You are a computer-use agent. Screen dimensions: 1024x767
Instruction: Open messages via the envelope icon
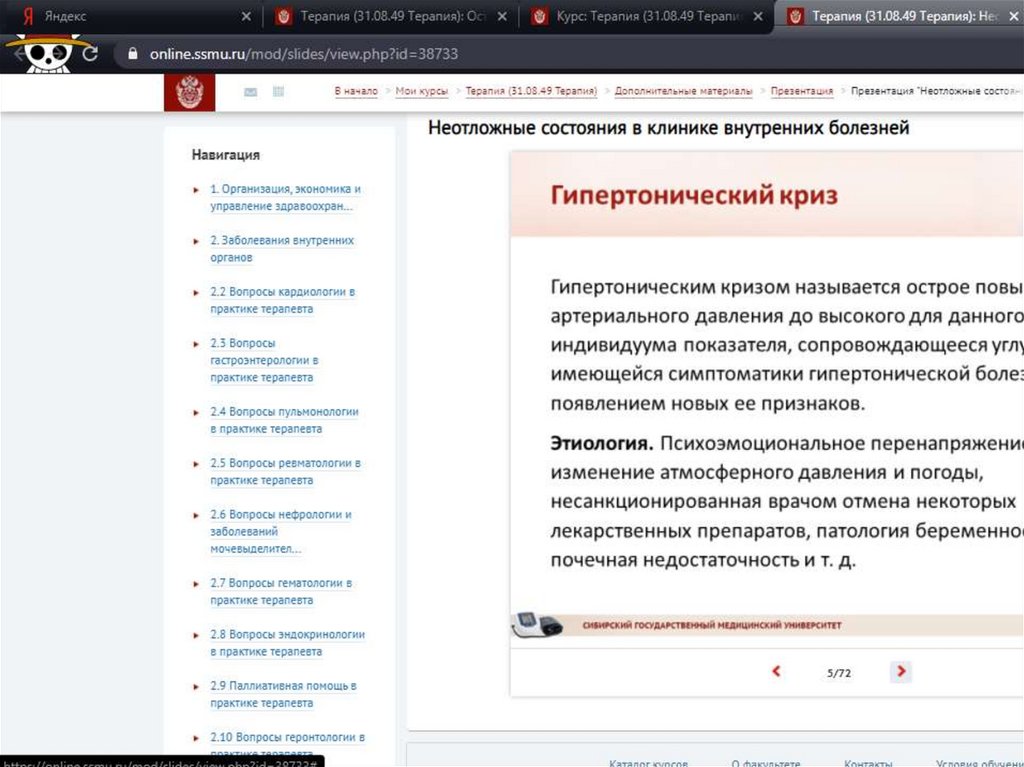250,92
